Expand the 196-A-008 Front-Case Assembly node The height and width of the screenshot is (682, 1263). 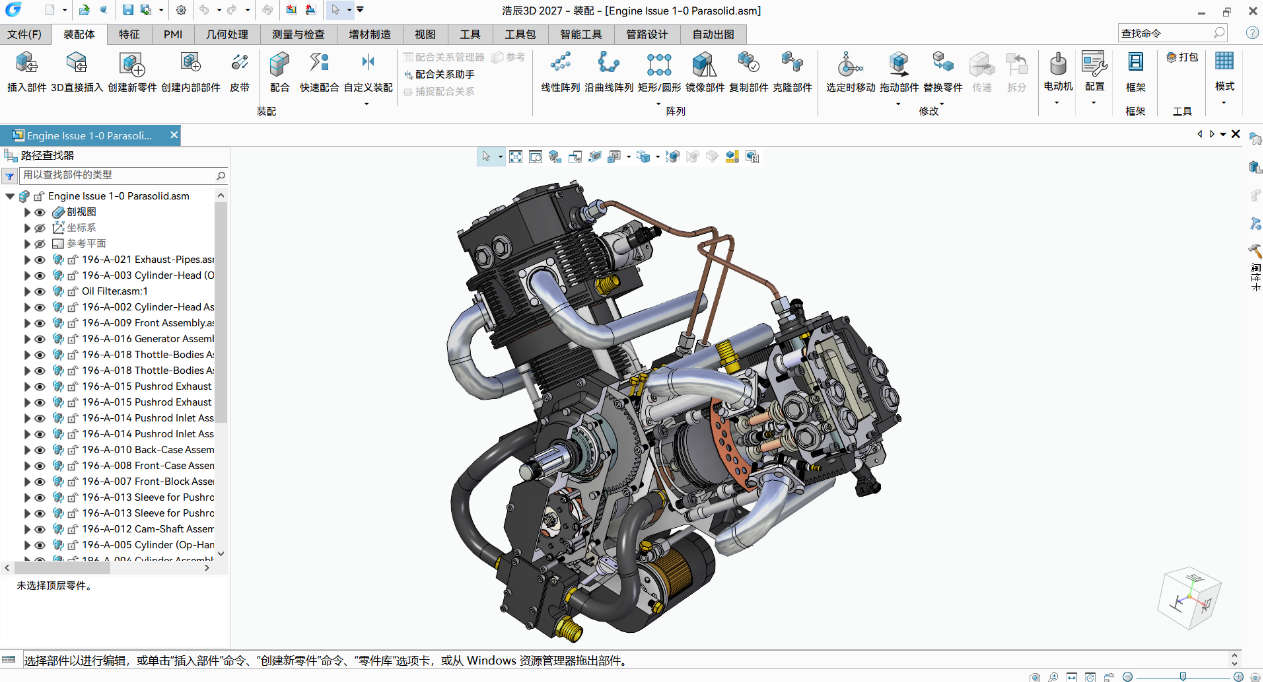28,466
